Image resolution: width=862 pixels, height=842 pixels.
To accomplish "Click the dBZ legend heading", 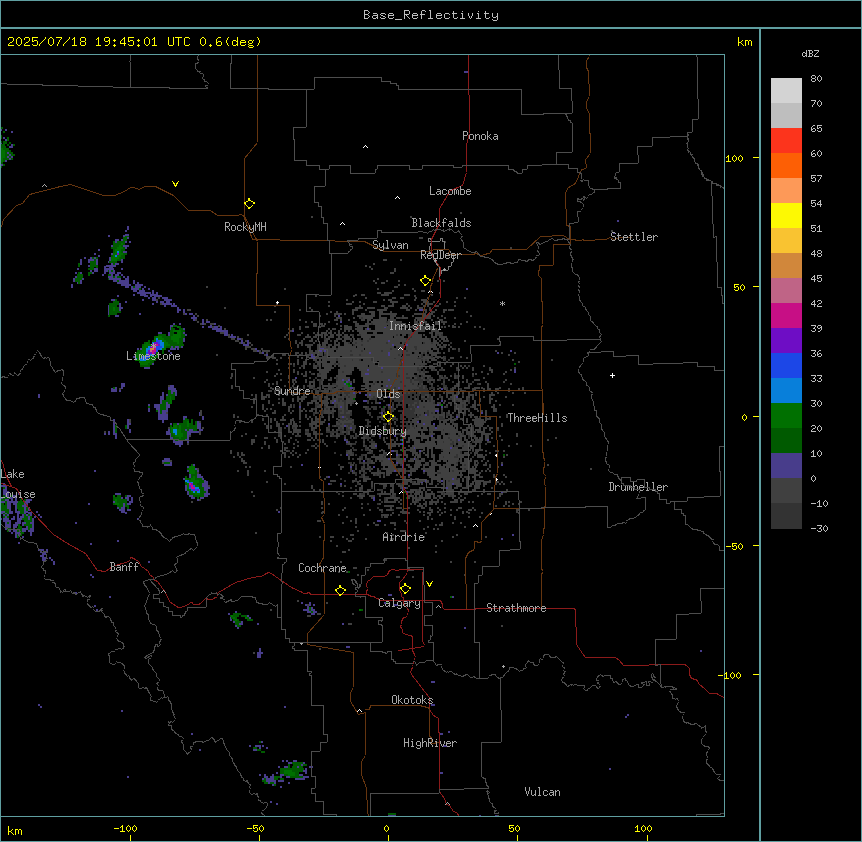I will pyautogui.click(x=810, y=53).
